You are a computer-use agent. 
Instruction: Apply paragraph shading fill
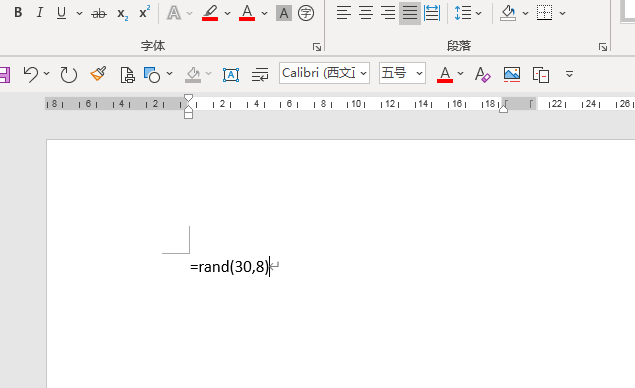(508, 13)
